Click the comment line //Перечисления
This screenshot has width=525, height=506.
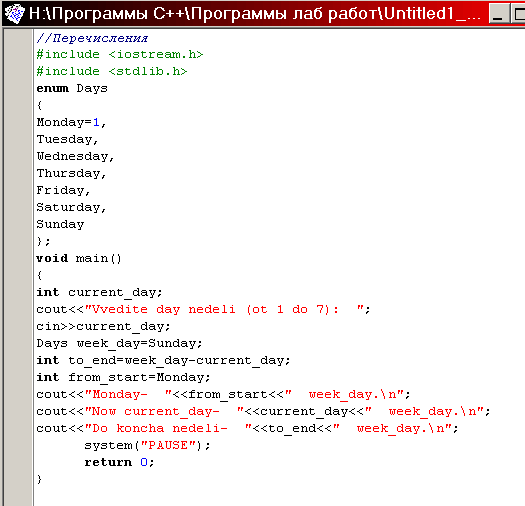click(92, 38)
